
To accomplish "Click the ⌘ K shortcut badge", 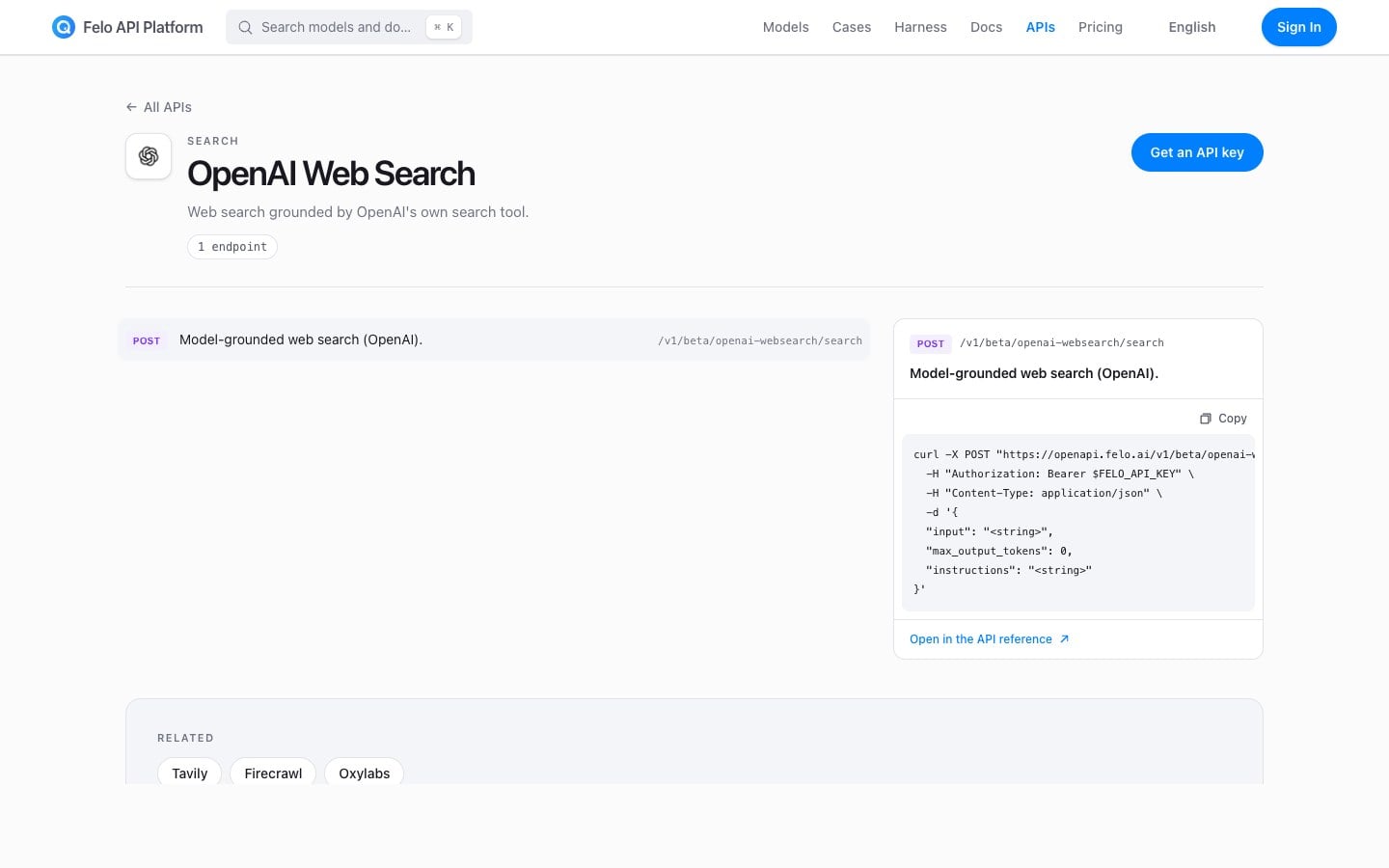I will point(444,27).
